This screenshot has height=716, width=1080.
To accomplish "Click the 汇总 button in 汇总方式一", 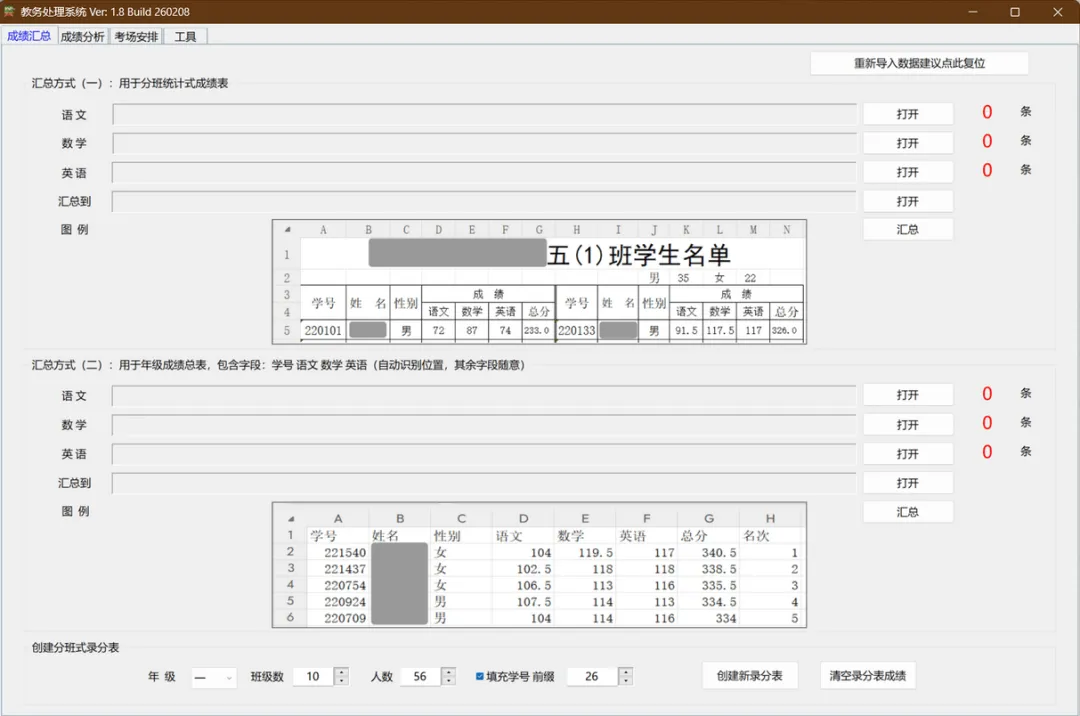I will 908,229.
